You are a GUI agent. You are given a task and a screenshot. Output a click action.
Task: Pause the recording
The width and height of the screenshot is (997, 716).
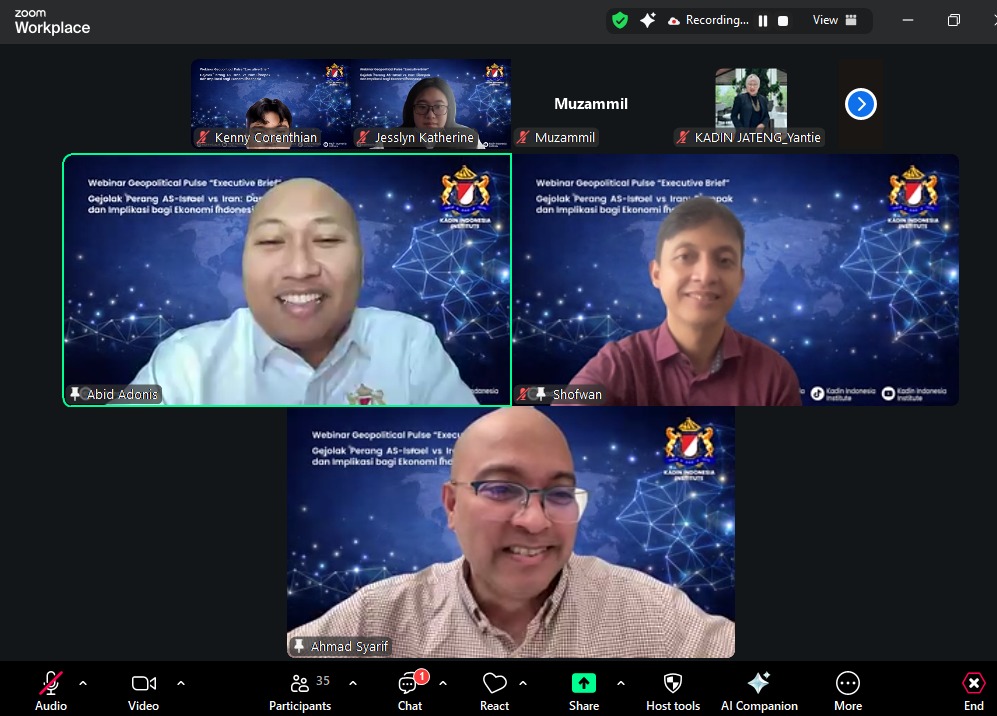coord(763,20)
